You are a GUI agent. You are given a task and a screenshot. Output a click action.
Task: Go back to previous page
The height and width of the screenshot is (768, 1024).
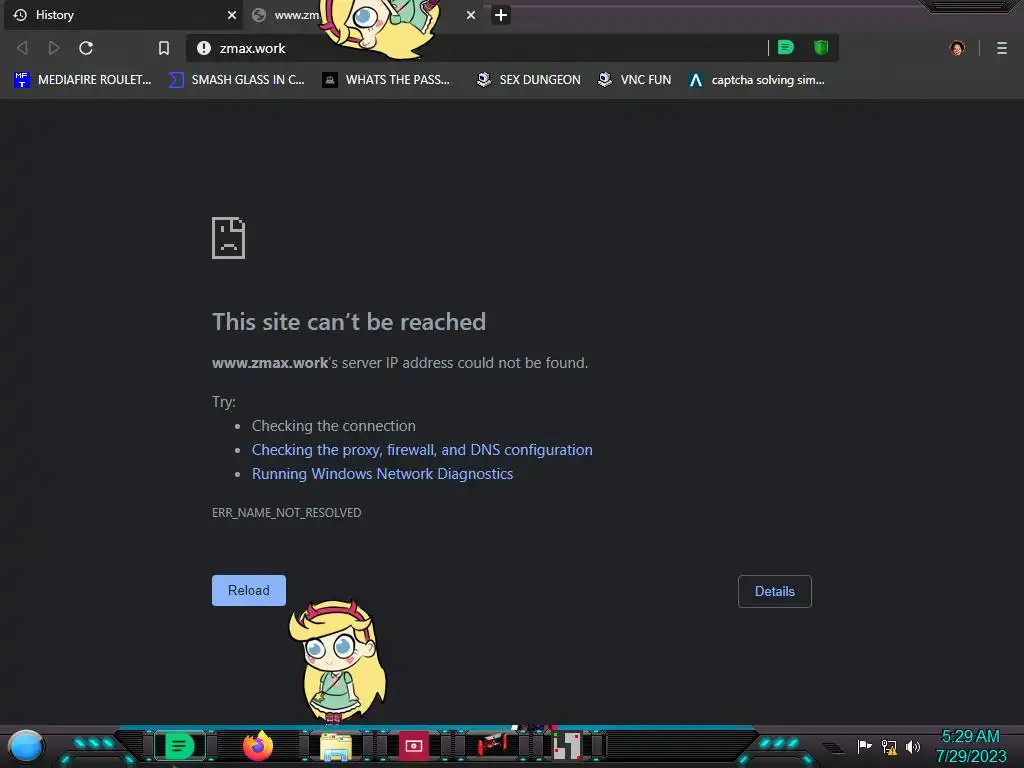pos(22,48)
